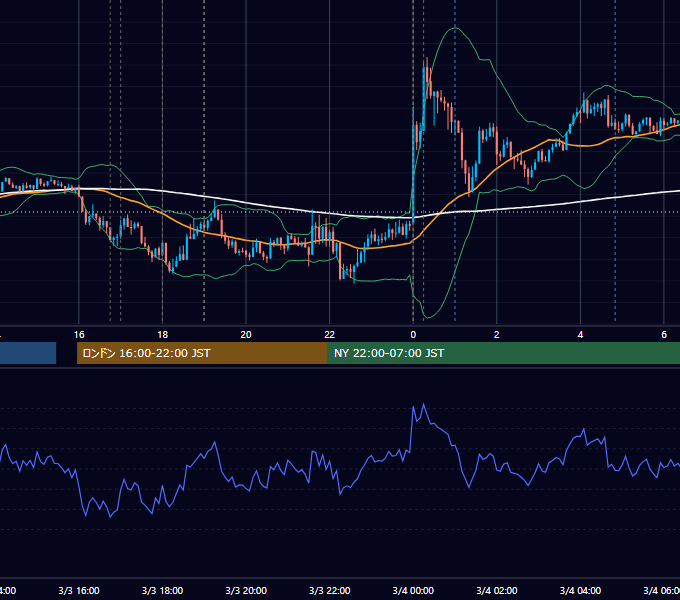Click the oscillator line's lowest dip after 3/3 16:00

coord(111,517)
